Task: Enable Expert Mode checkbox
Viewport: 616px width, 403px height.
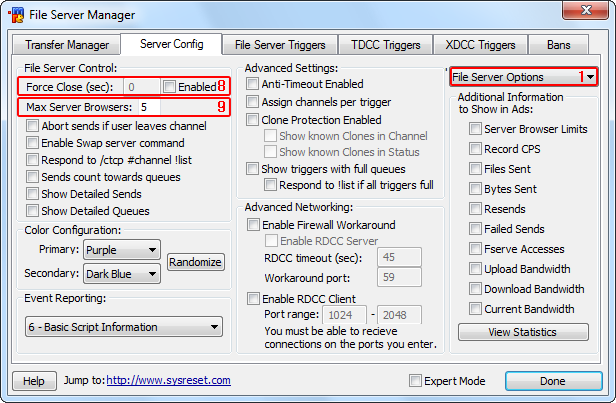Action: (415, 381)
